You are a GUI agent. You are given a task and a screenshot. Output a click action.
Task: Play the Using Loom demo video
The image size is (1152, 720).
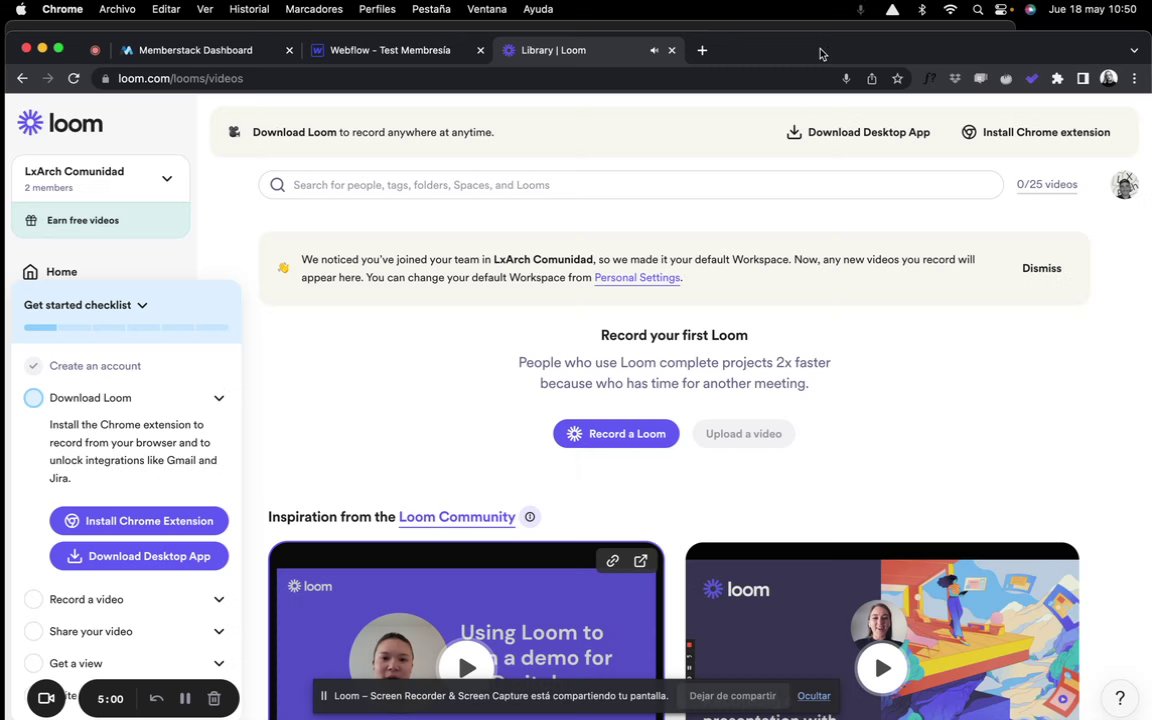467,667
